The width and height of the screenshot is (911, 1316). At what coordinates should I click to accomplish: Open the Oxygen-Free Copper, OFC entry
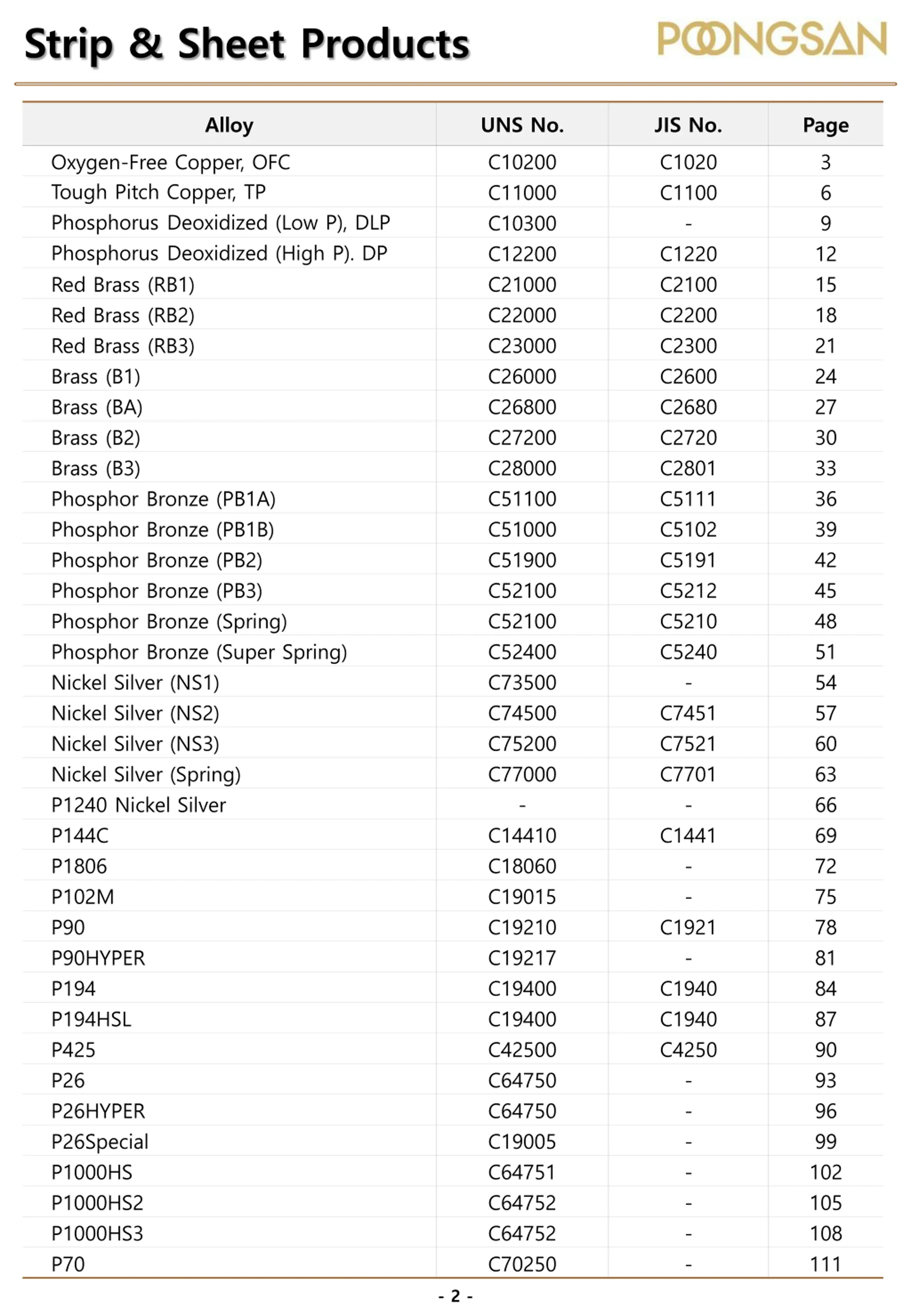[171, 162]
